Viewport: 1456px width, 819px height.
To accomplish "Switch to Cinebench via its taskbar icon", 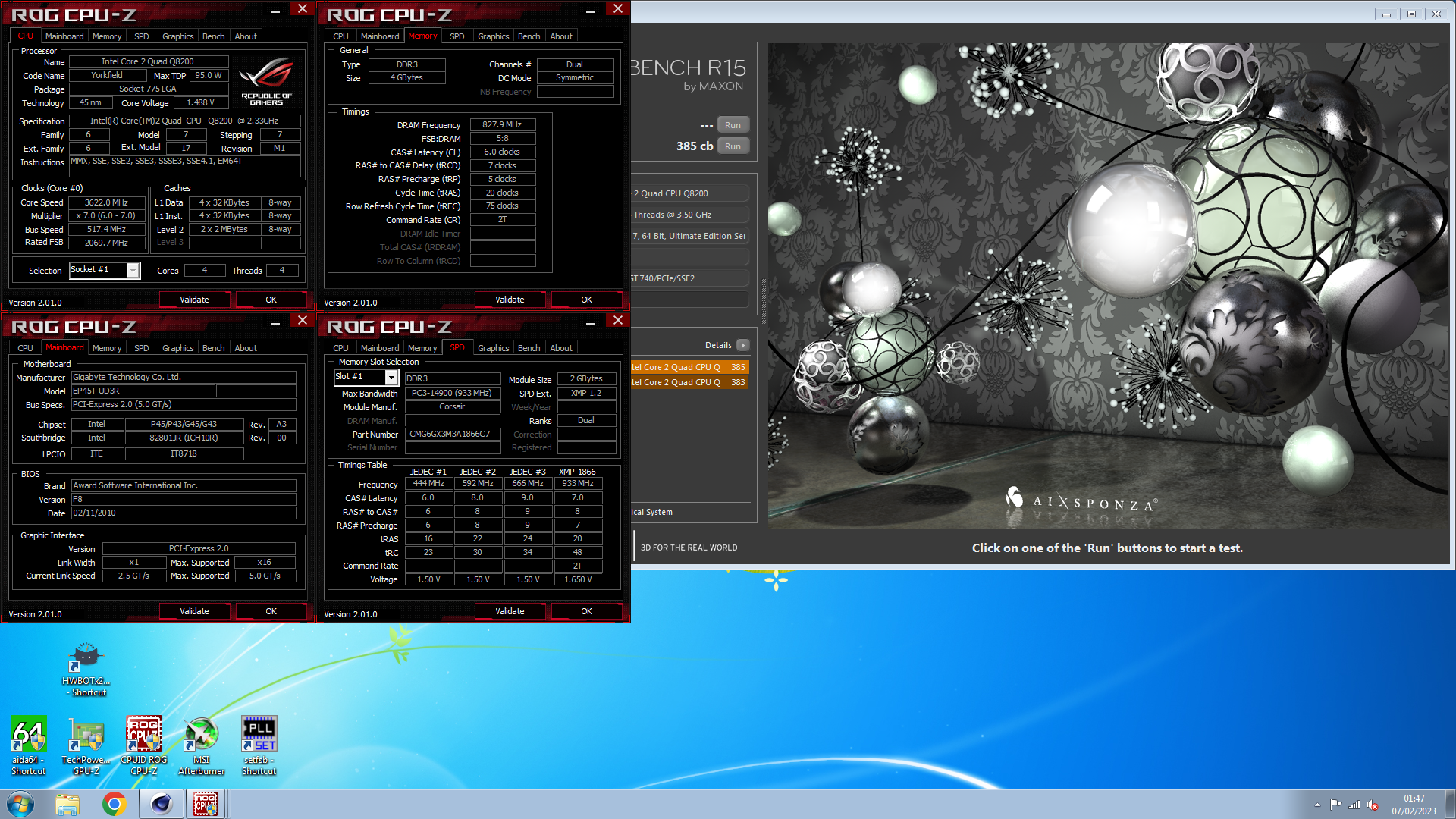I will tap(161, 804).
